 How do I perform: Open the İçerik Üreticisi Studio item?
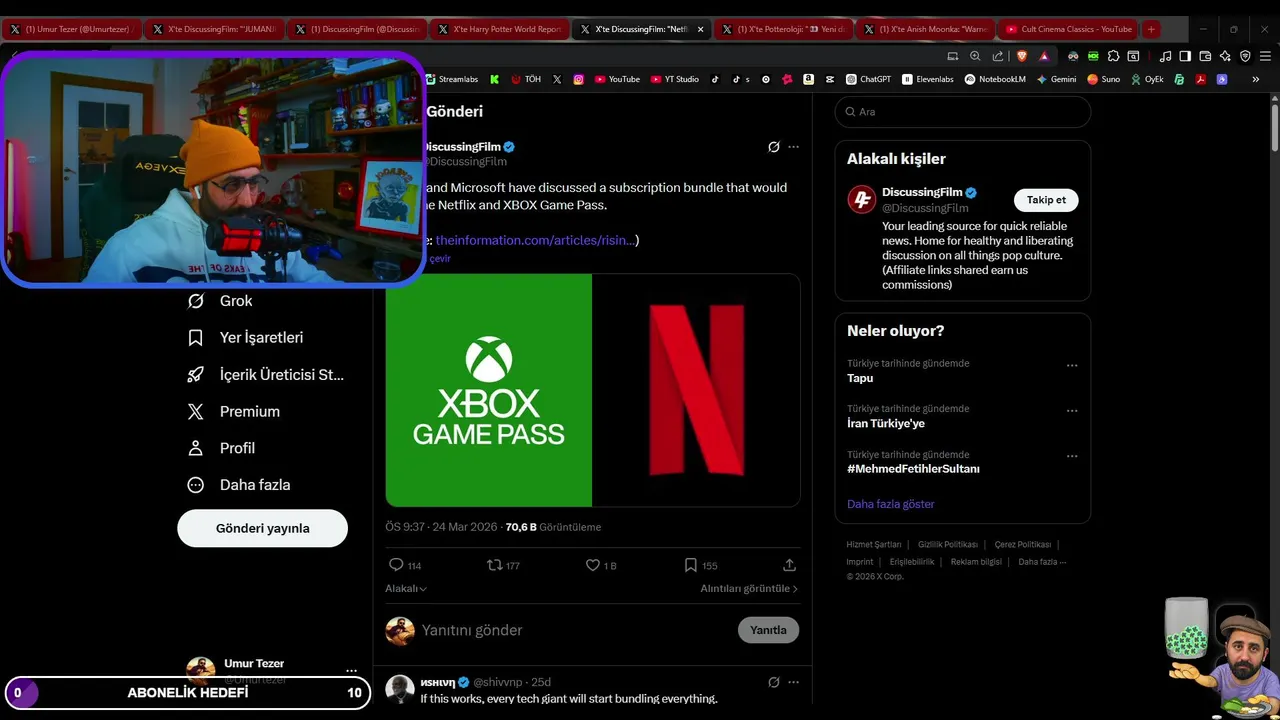click(x=265, y=375)
